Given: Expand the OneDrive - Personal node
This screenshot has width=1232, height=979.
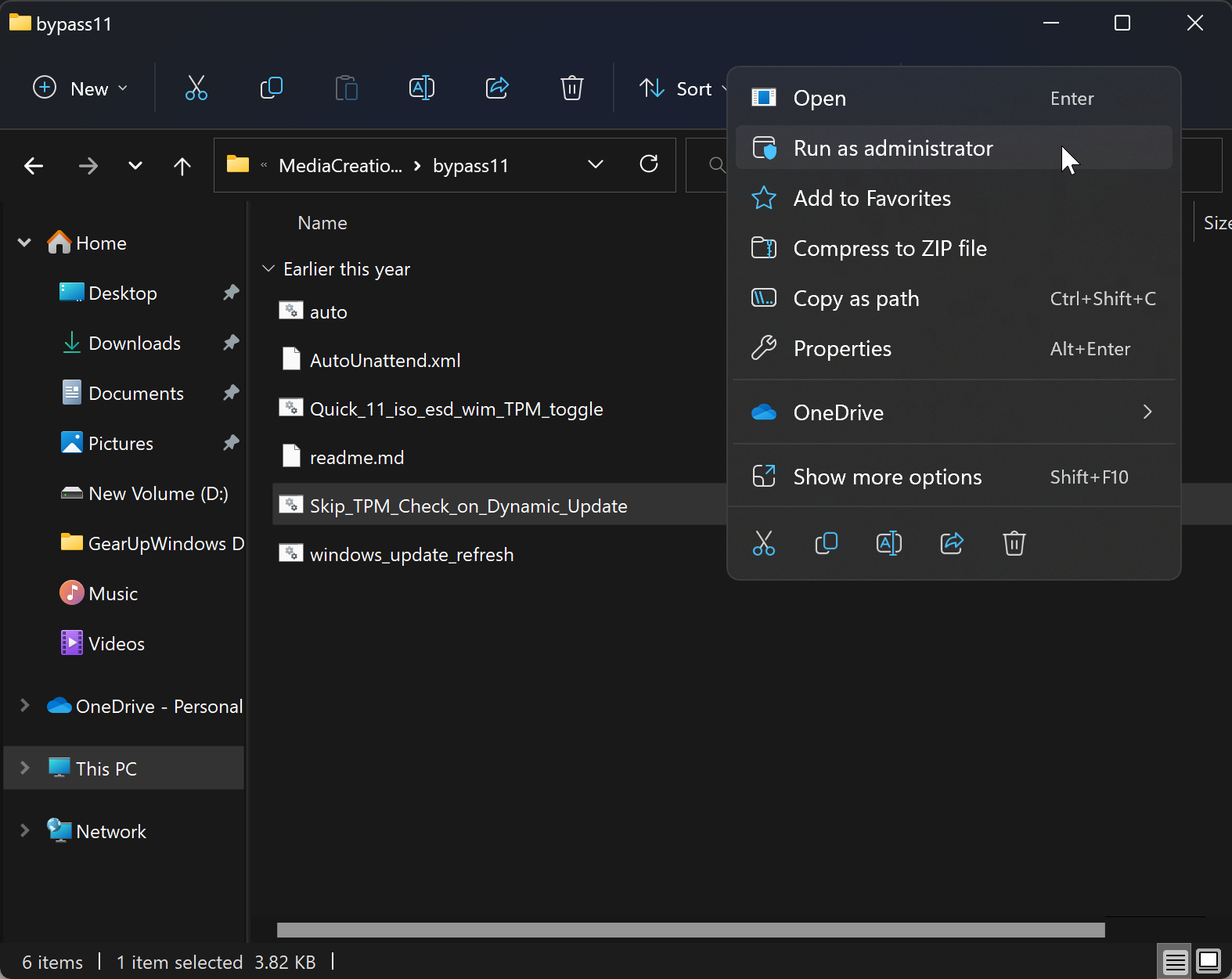Looking at the screenshot, I should coord(24,706).
